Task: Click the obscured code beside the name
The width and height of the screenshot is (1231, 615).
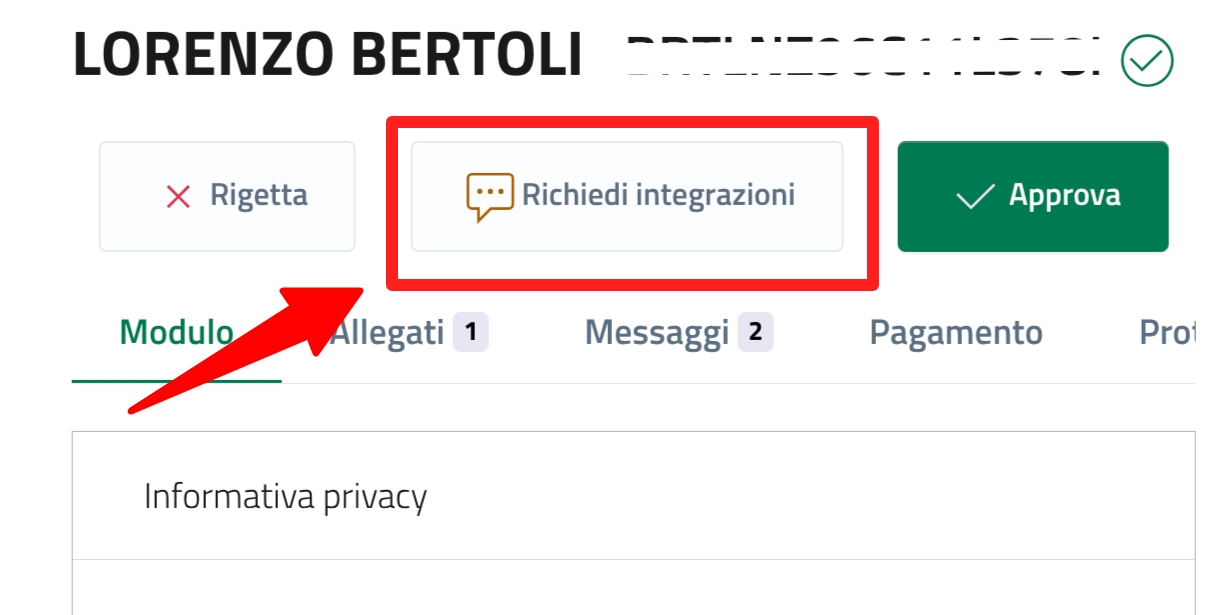Action: click(x=862, y=58)
